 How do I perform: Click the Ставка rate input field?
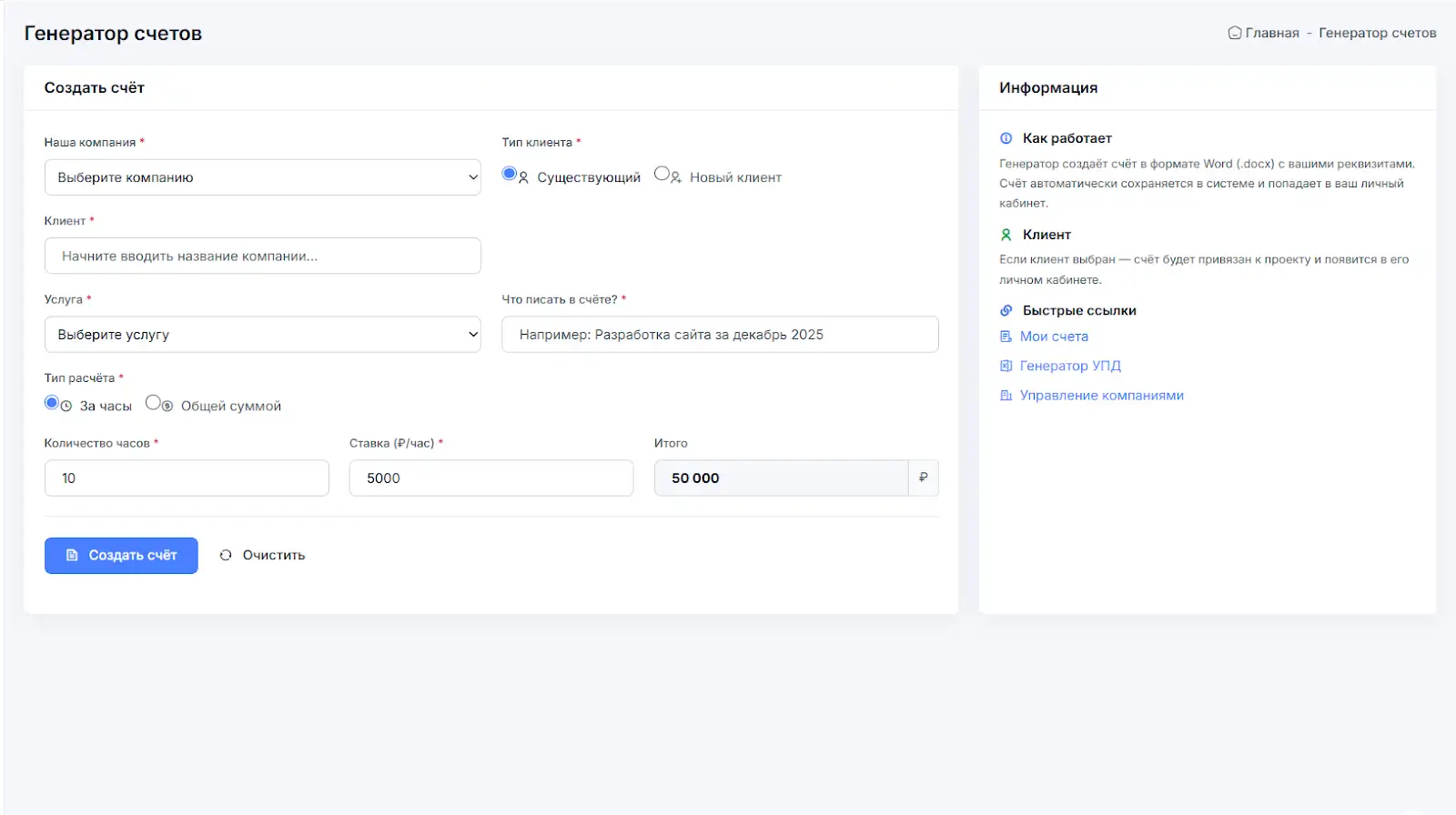(490, 478)
